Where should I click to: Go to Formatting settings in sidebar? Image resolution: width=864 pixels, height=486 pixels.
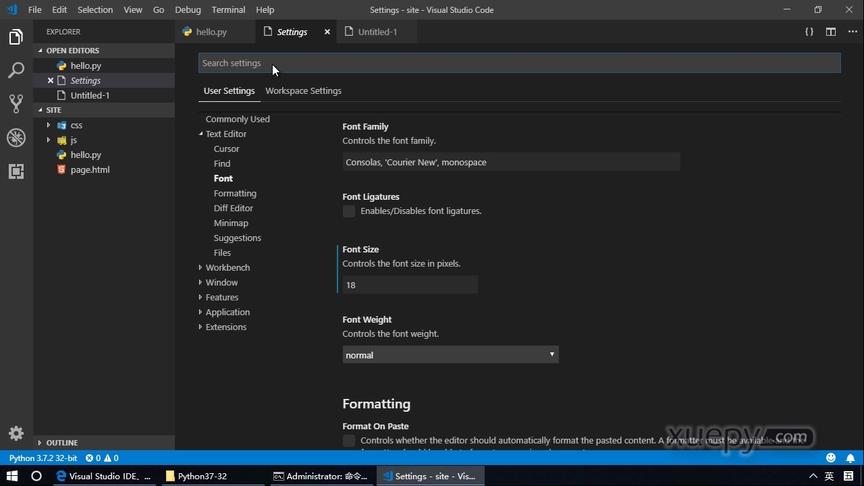pyautogui.click(x=235, y=193)
